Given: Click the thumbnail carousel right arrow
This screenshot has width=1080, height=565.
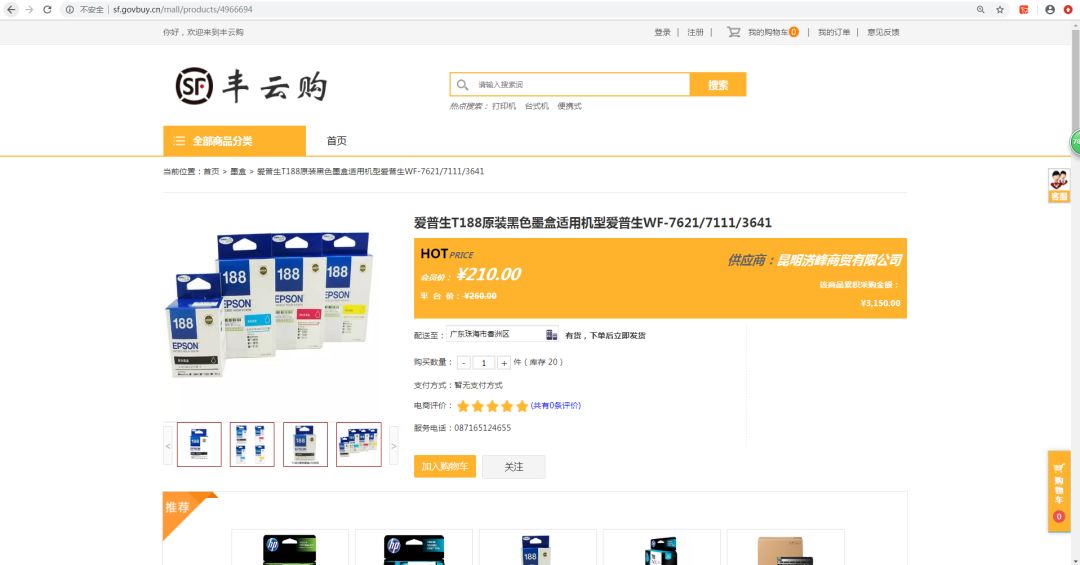Looking at the screenshot, I should [x=394, y=446].
